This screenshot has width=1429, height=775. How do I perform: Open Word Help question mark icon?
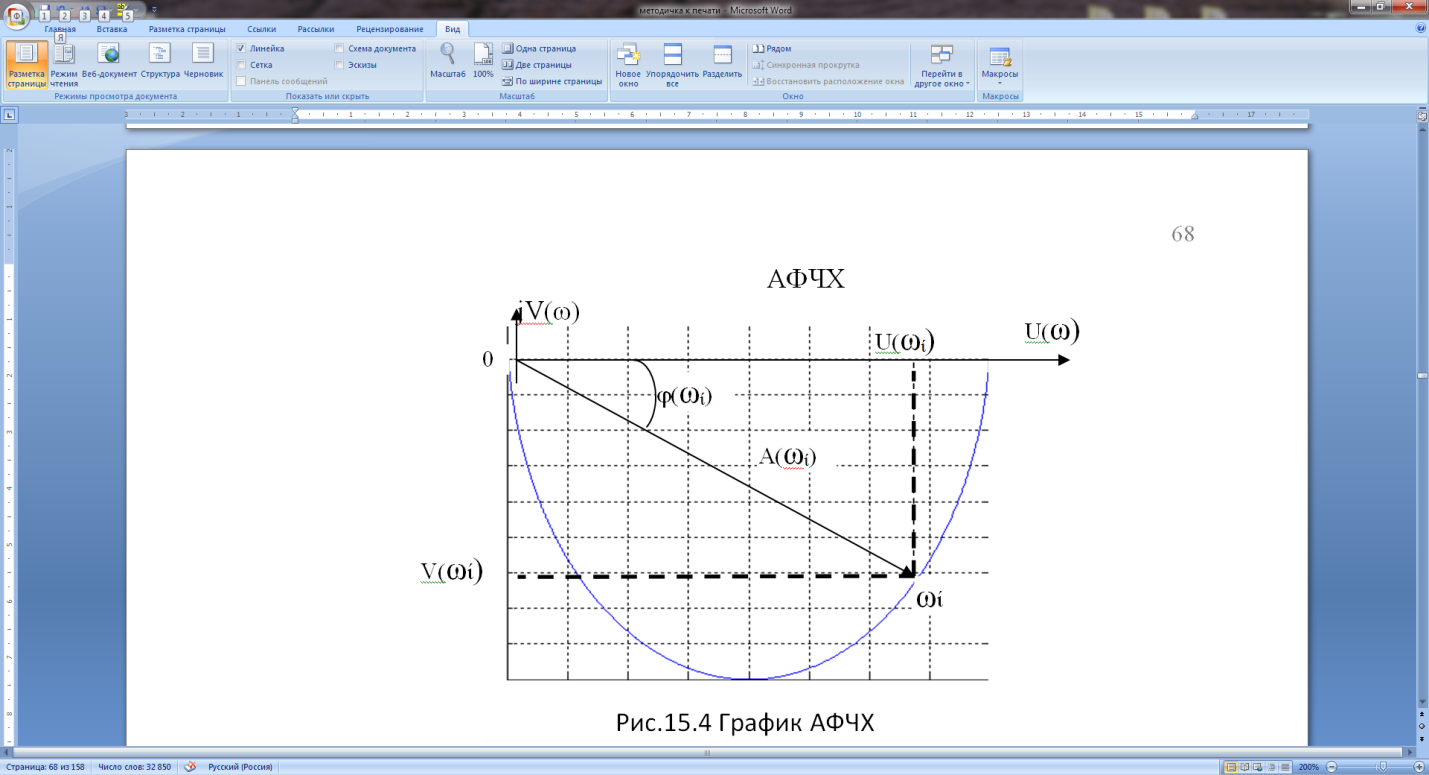[x=1421, y=29]
